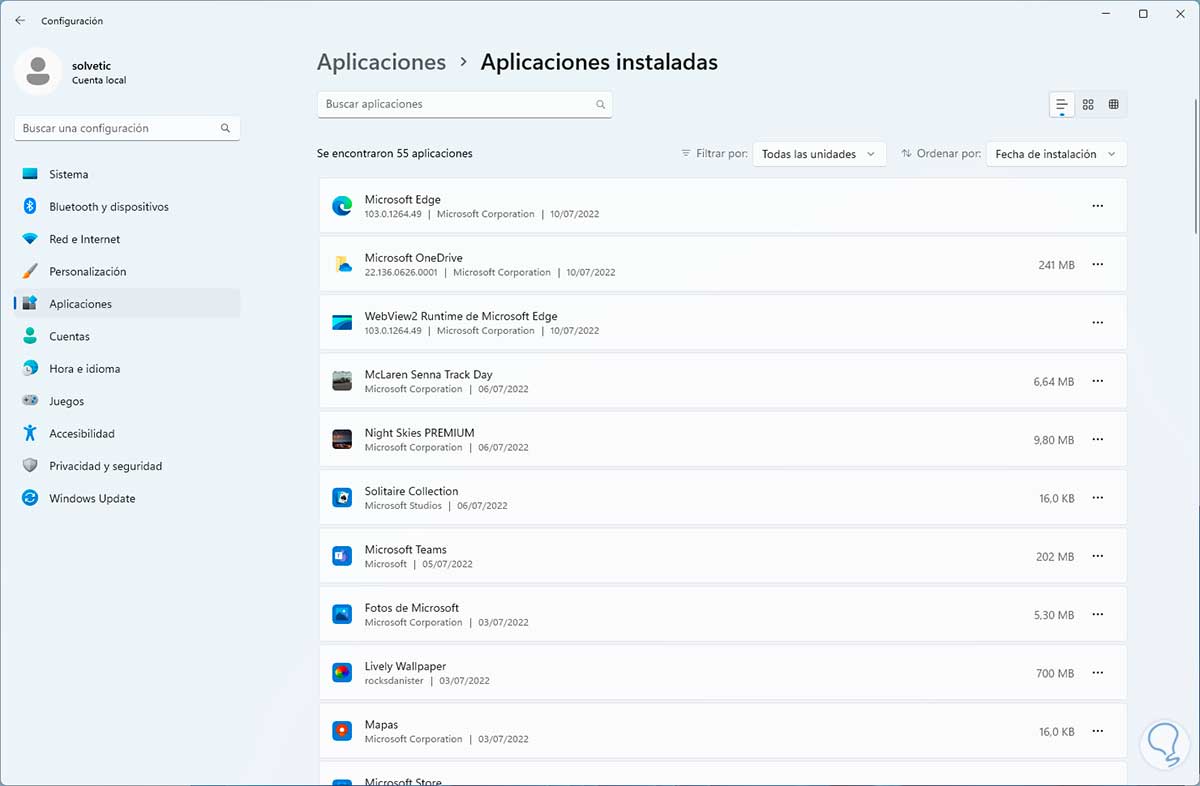Switch to grid view layout icon

[x=1088, y=104]
